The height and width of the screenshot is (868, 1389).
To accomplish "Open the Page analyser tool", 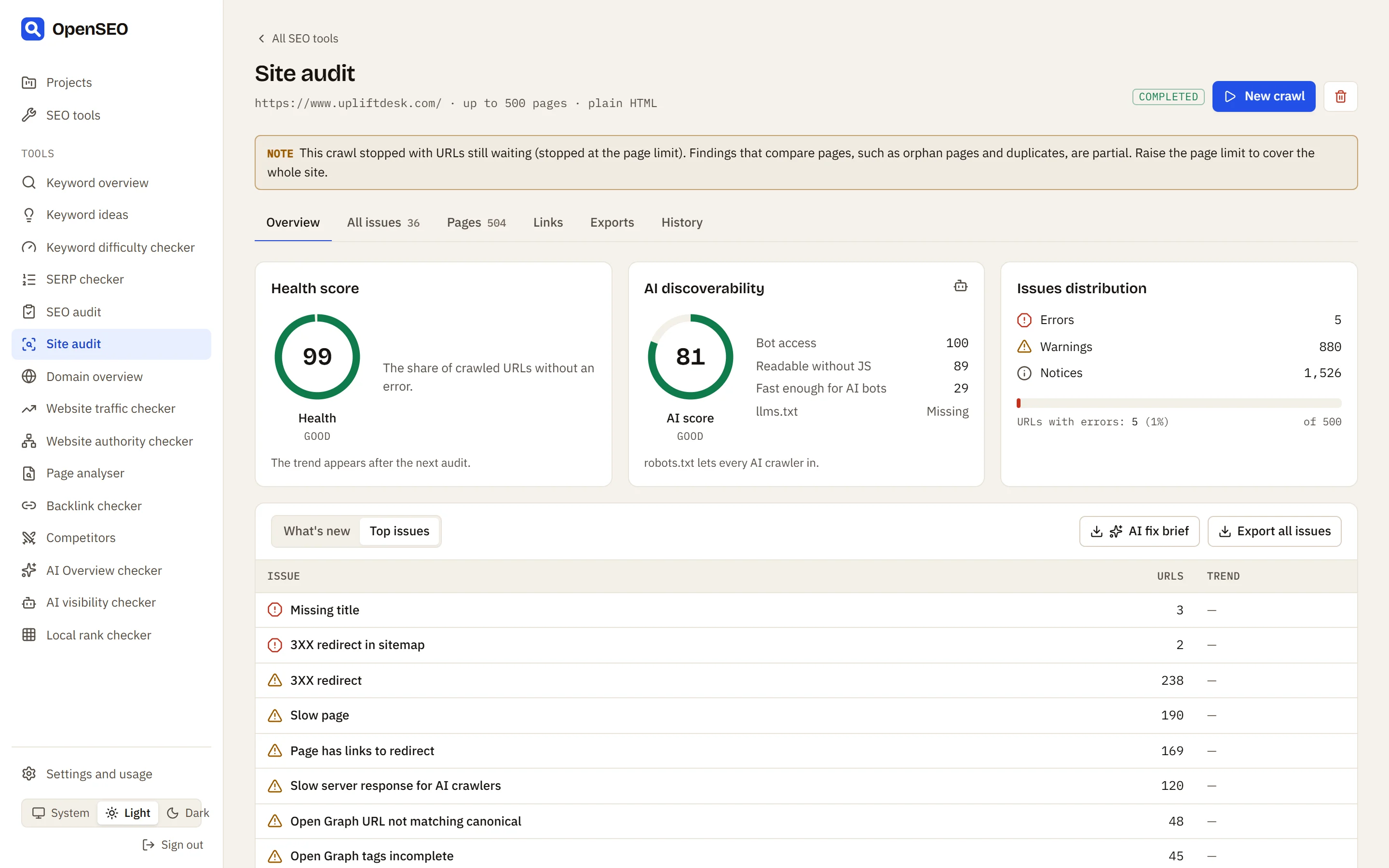I will [111, 473].
